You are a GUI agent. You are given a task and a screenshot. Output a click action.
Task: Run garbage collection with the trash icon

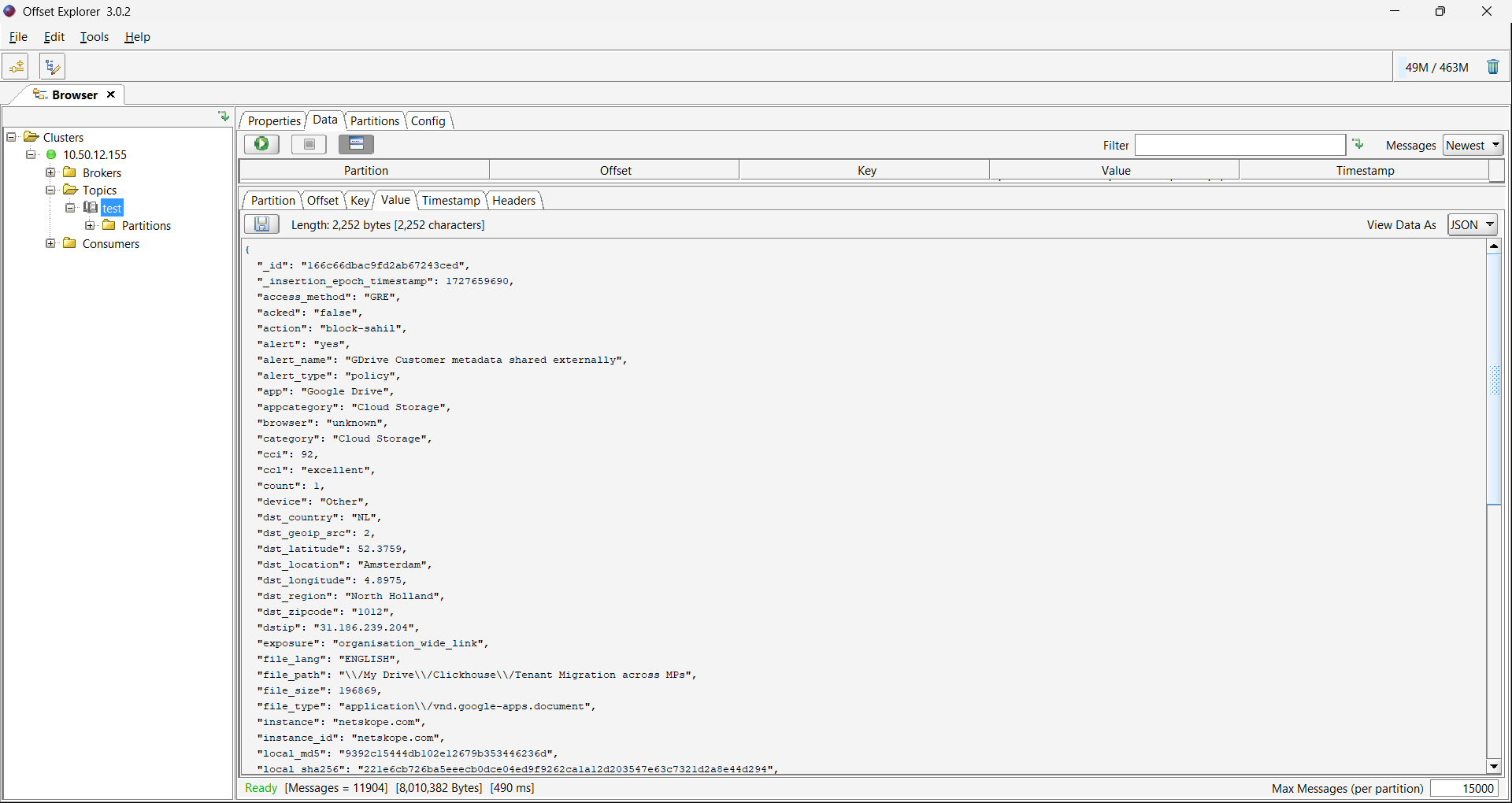[x=1492, y=67]
